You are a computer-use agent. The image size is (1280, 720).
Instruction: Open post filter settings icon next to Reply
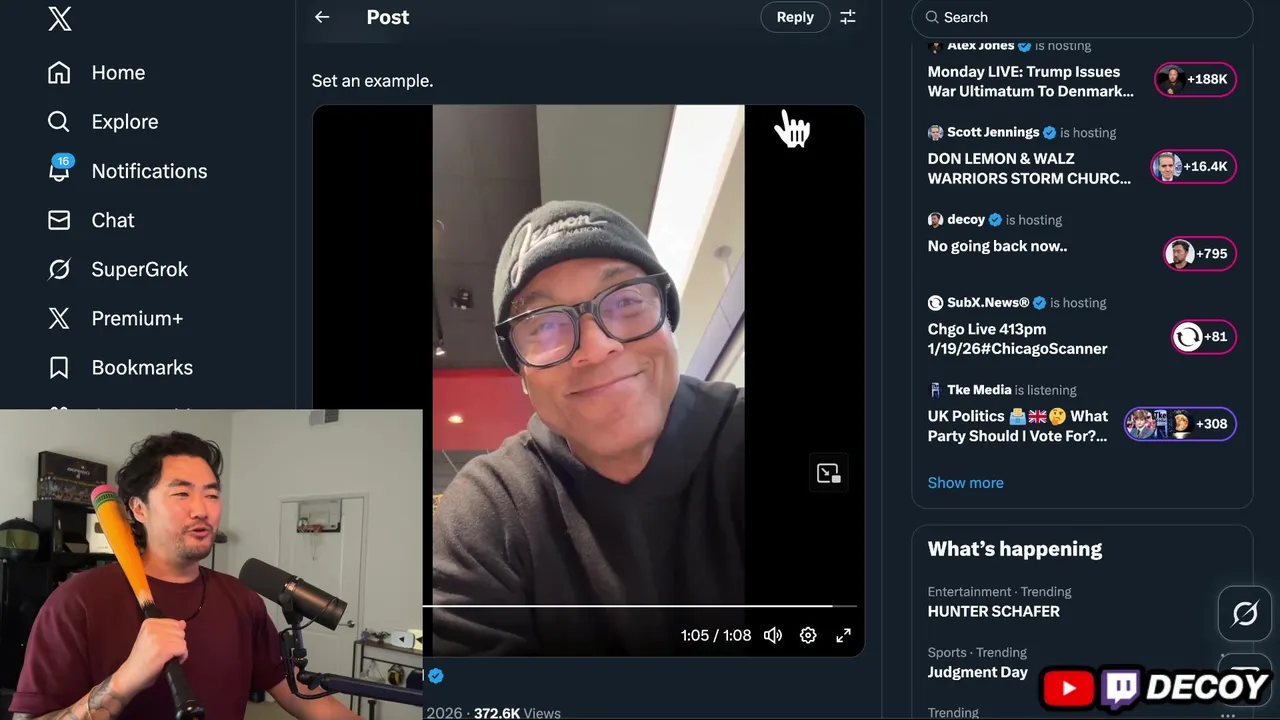(848, 17)
